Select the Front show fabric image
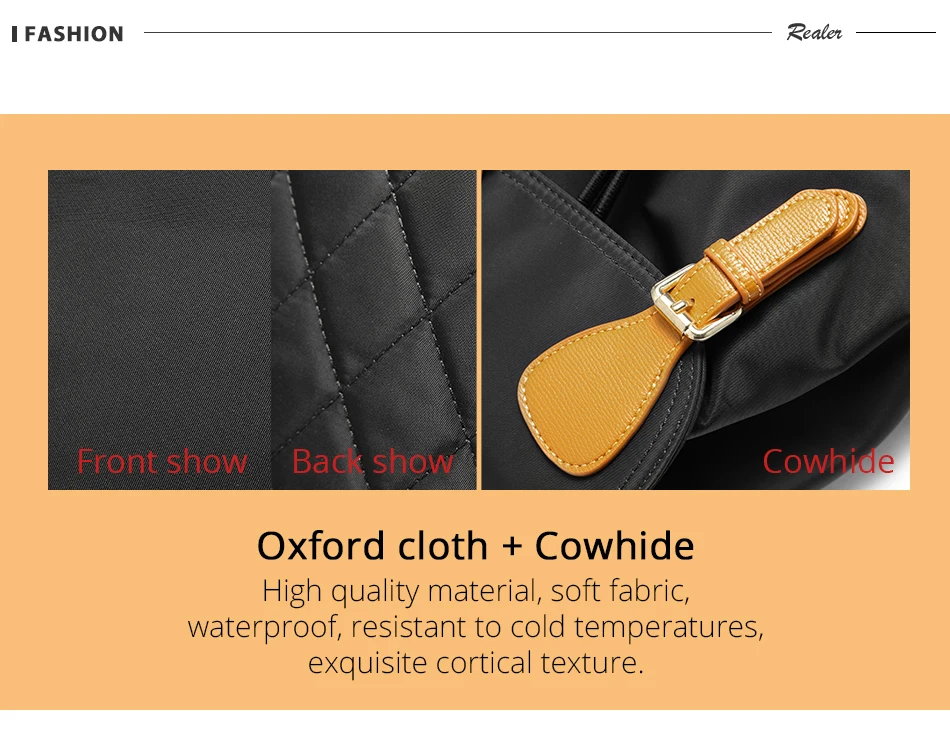This screenshot has width=950, height=742. [x=159, y=330]
